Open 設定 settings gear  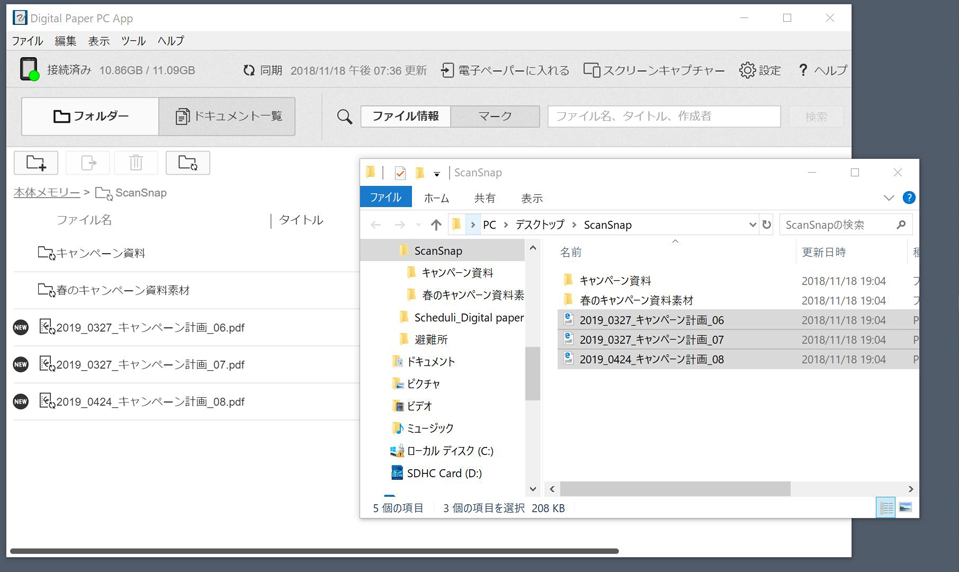760,70
